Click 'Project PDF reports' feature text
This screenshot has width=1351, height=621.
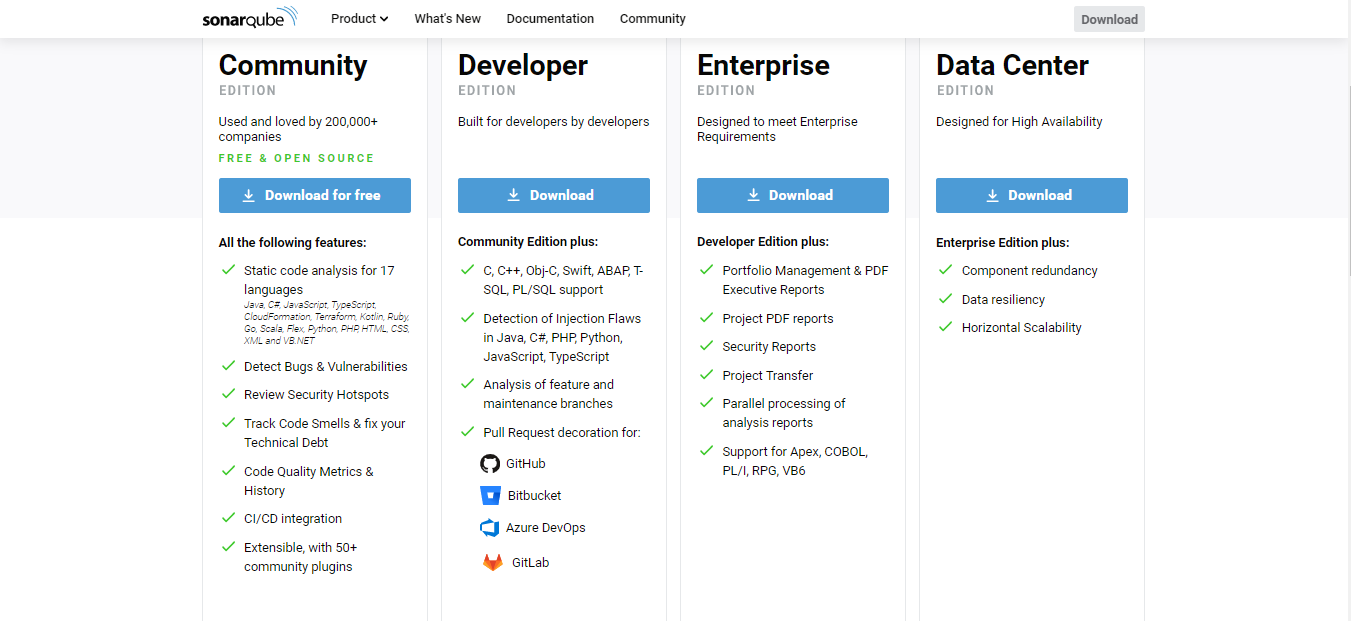pos(778,319)
